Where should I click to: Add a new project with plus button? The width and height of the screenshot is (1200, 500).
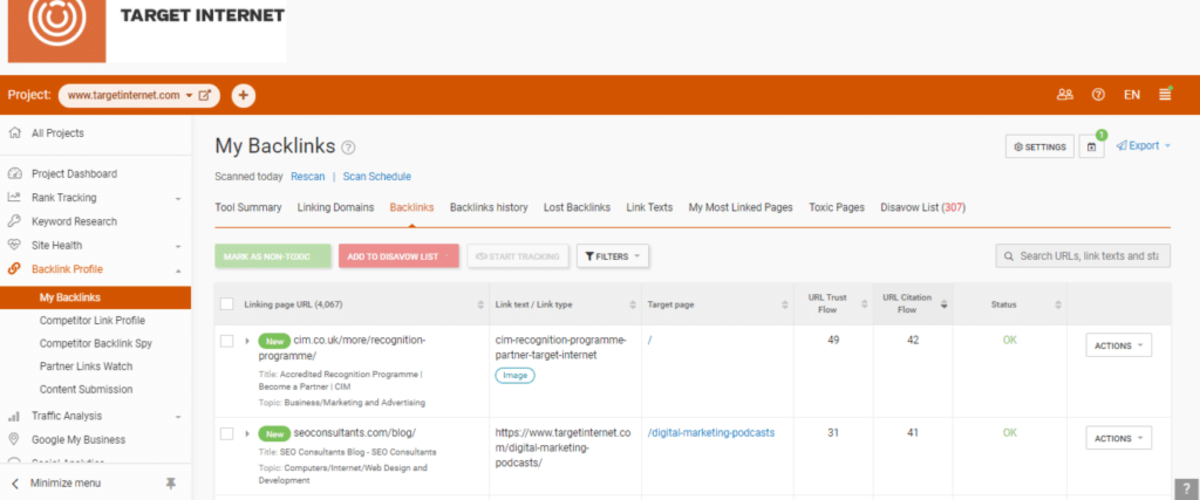coord(243,95)
